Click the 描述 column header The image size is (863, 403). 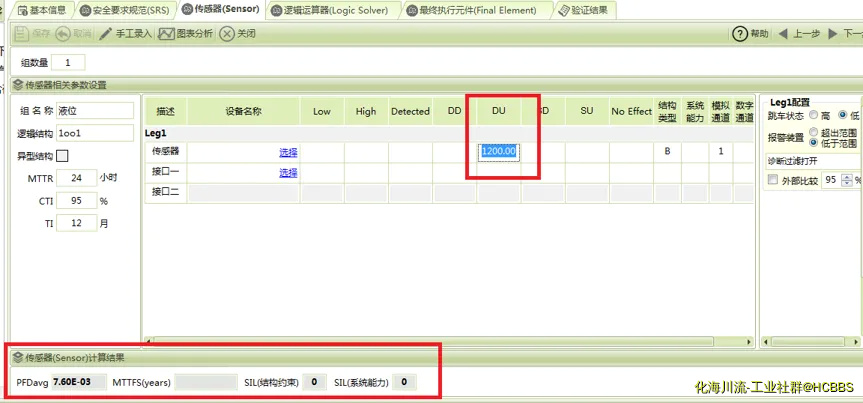tap(166, 111)
